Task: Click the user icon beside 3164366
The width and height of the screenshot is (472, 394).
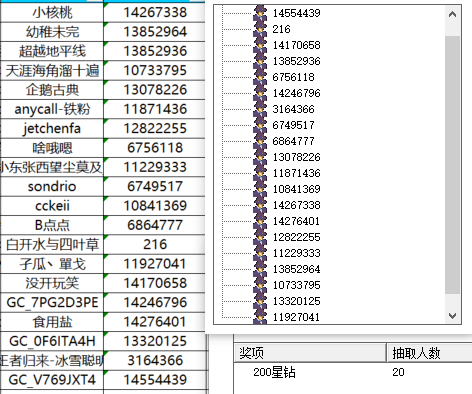Action: tap(260, 109)
